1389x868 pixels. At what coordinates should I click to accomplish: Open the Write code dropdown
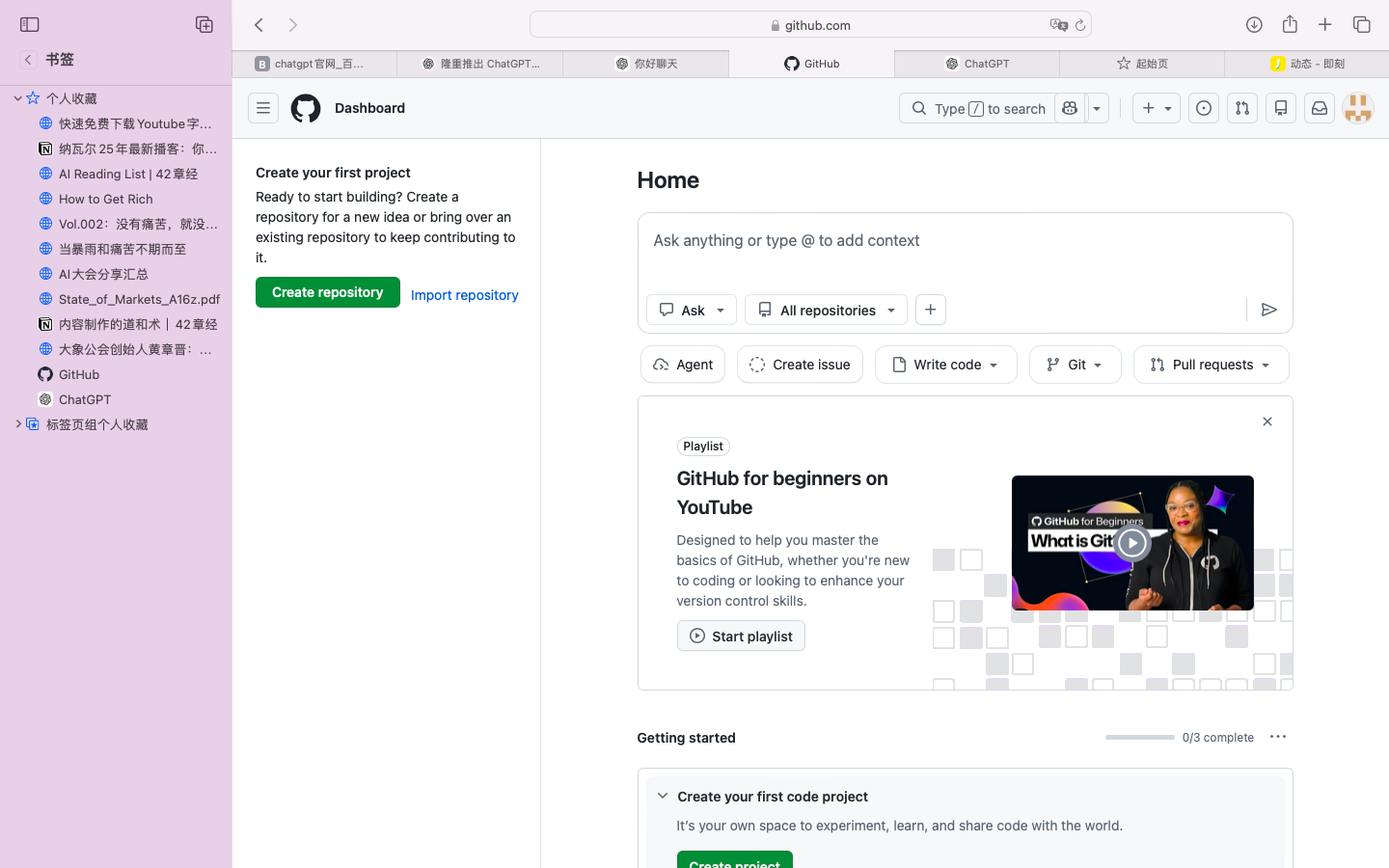pos(946,365)
